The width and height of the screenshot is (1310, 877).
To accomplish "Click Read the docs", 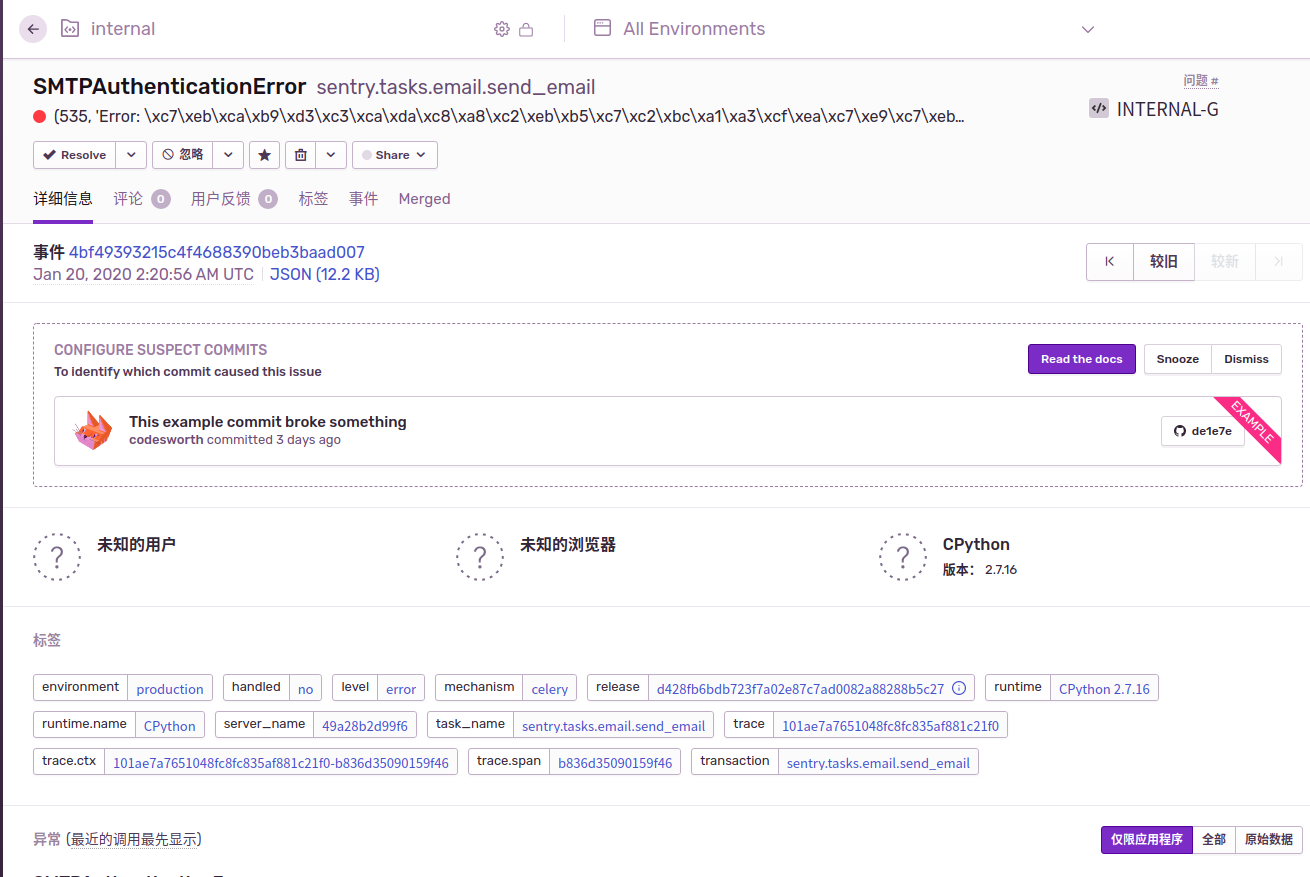I will [x=1081, y=359].
